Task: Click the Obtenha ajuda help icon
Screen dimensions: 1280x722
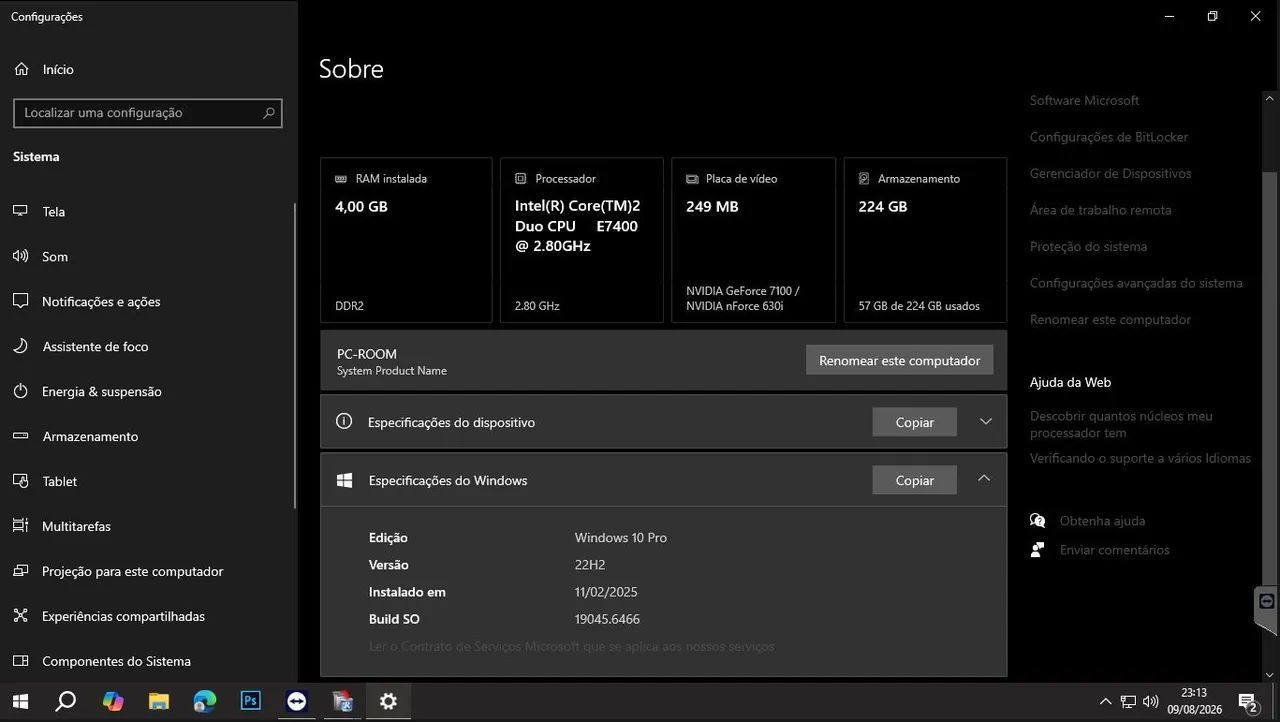Action: tap(1038, 521)
